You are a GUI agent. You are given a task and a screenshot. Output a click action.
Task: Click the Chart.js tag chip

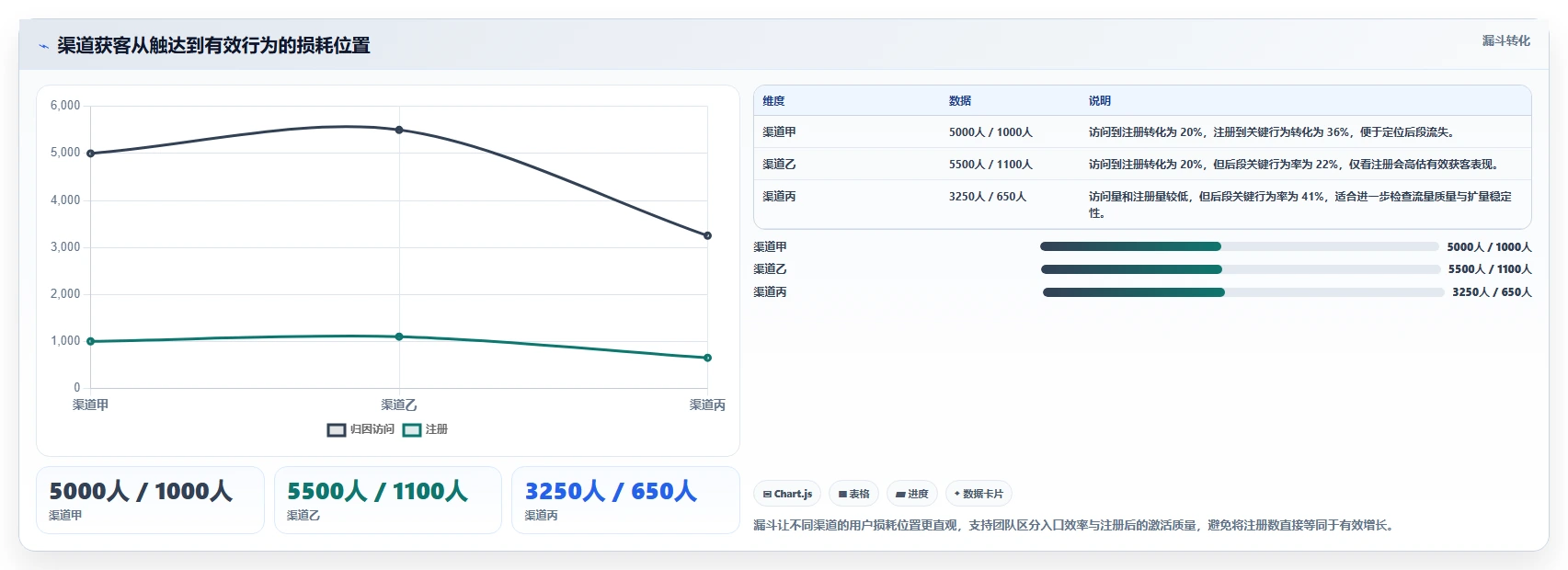[787, 494]
